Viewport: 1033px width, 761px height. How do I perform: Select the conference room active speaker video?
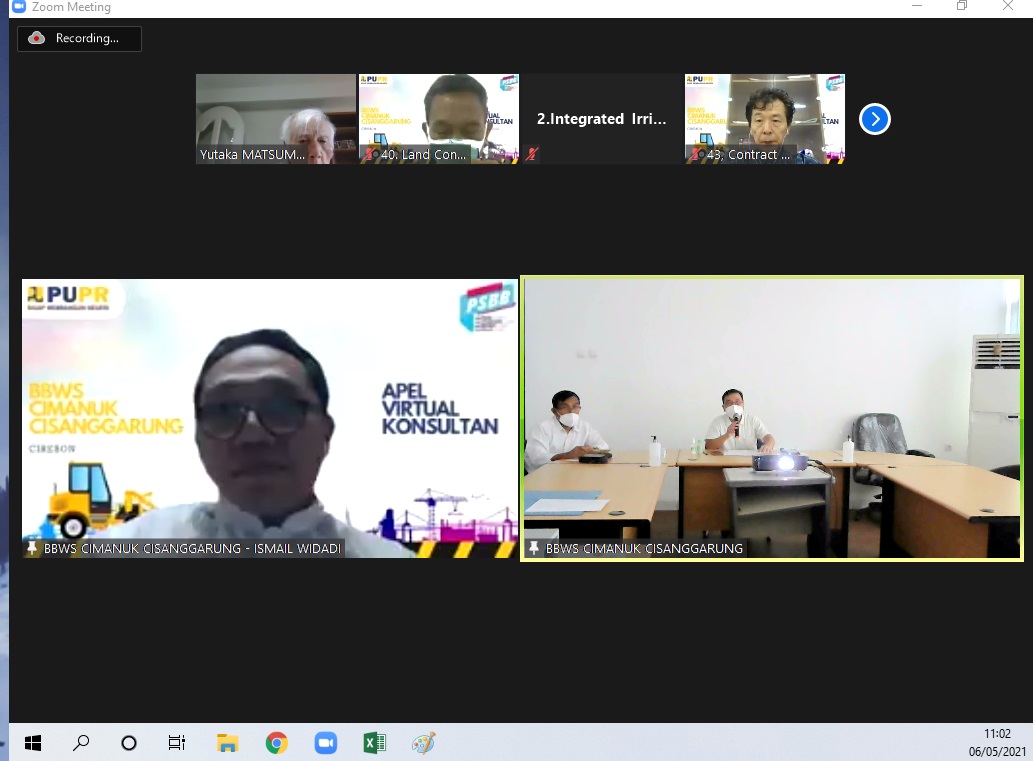(x=772, y=418)
